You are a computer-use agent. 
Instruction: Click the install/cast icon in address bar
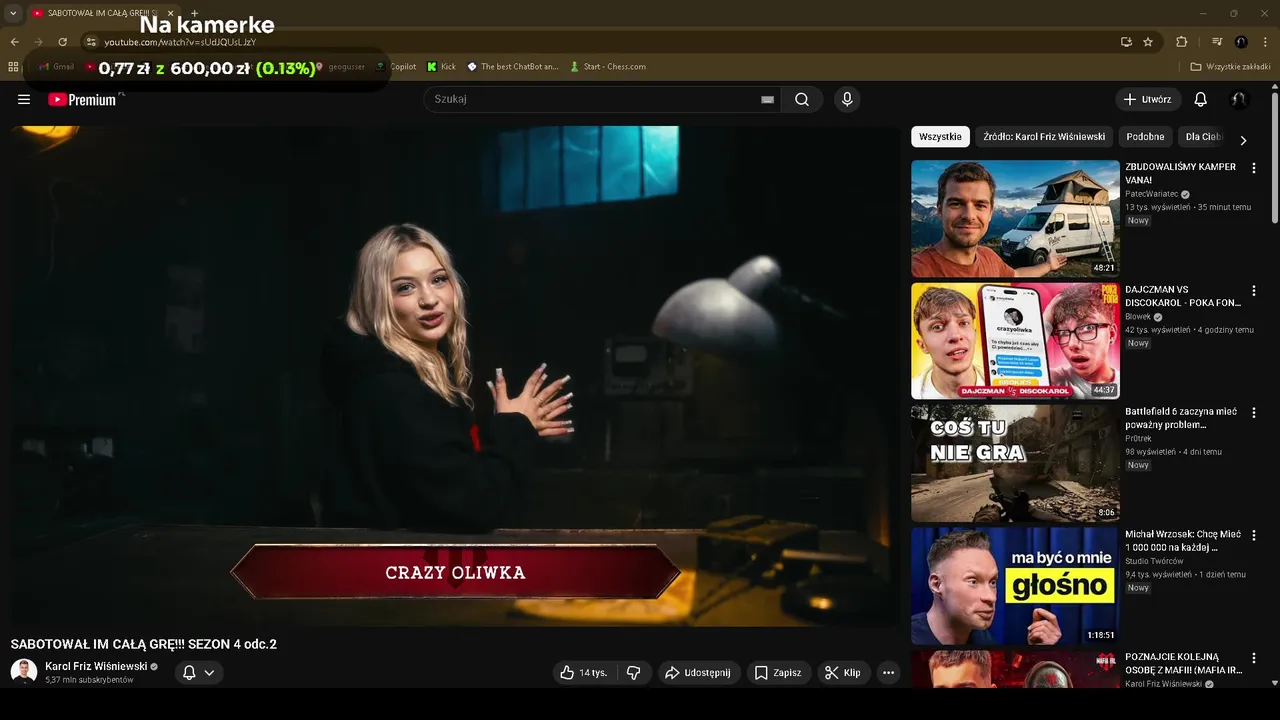click(1126, 42)
